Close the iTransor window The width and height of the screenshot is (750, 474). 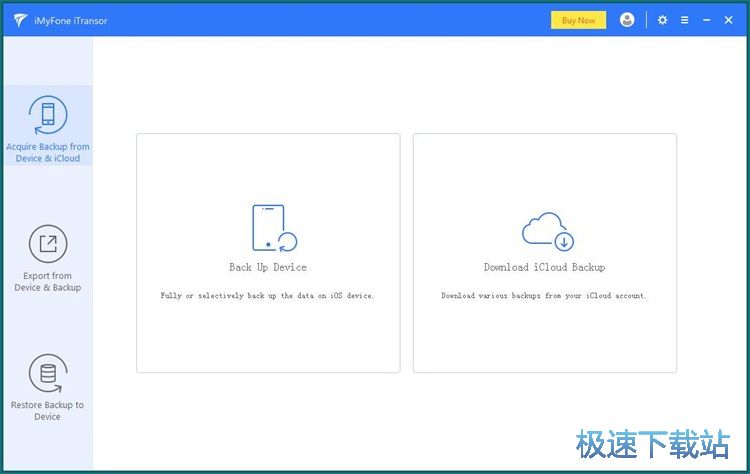[728, 20]
